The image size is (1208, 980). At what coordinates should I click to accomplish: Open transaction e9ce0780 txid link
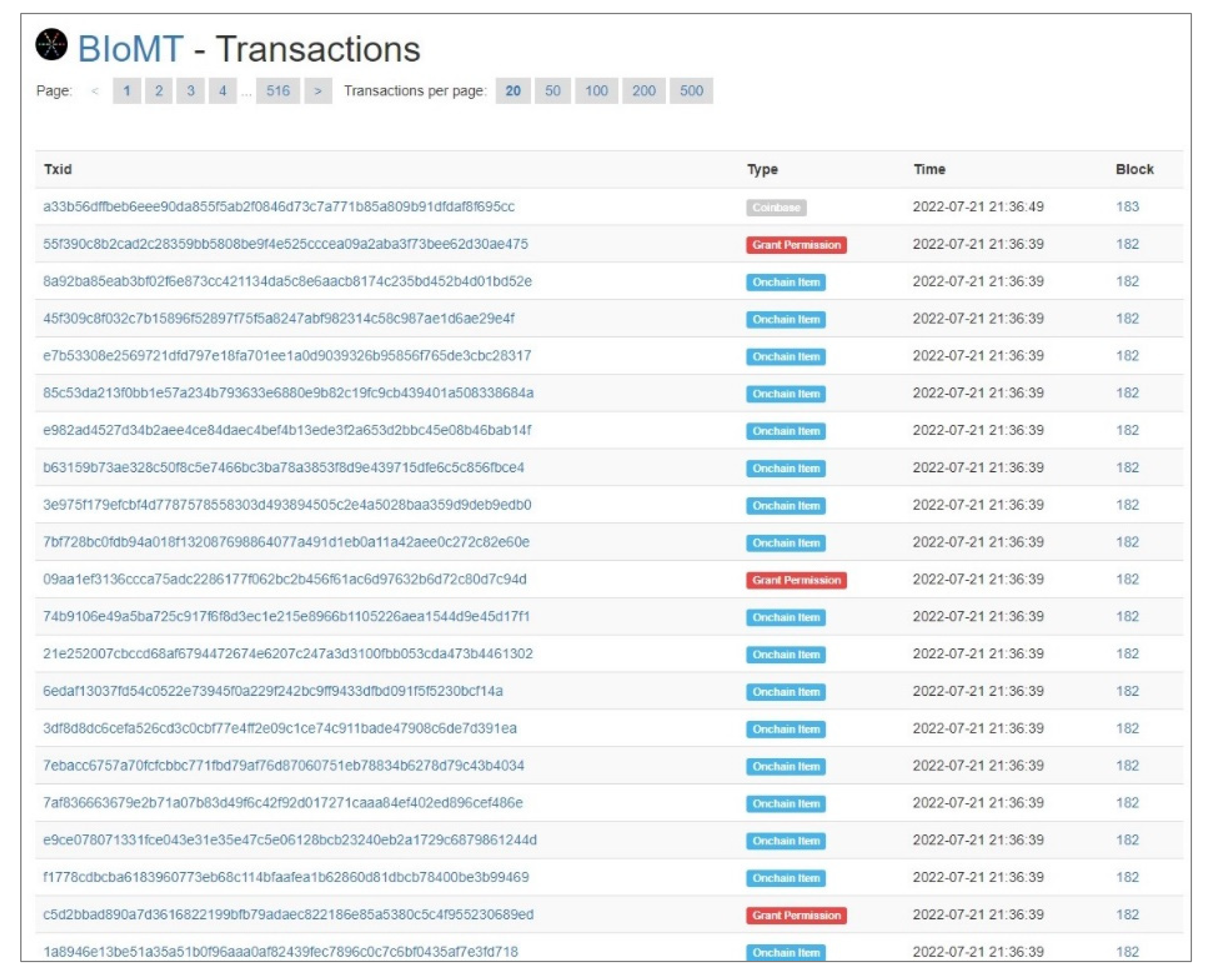(290, 840)
